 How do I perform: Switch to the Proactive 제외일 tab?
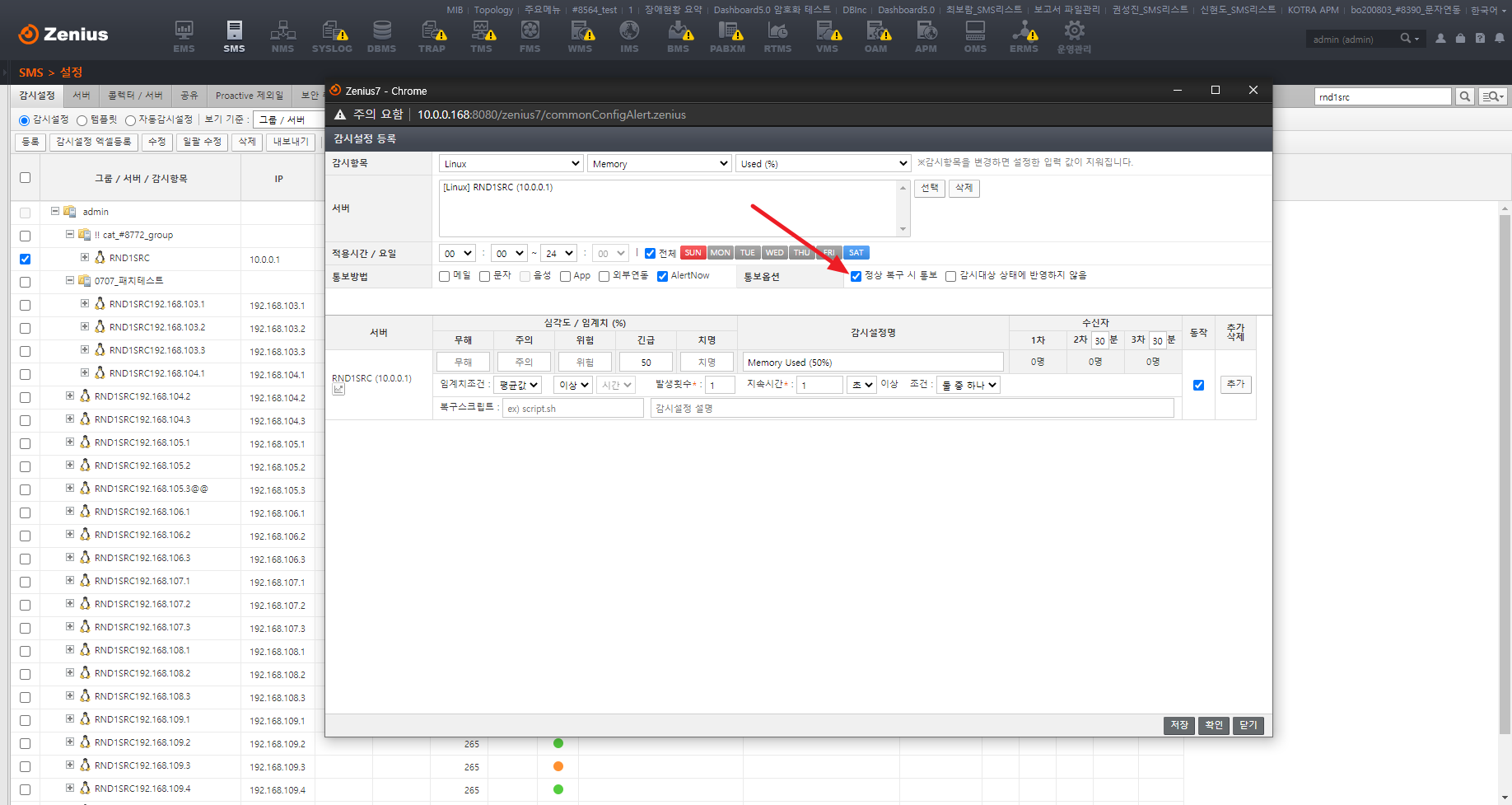pos(249,96)
